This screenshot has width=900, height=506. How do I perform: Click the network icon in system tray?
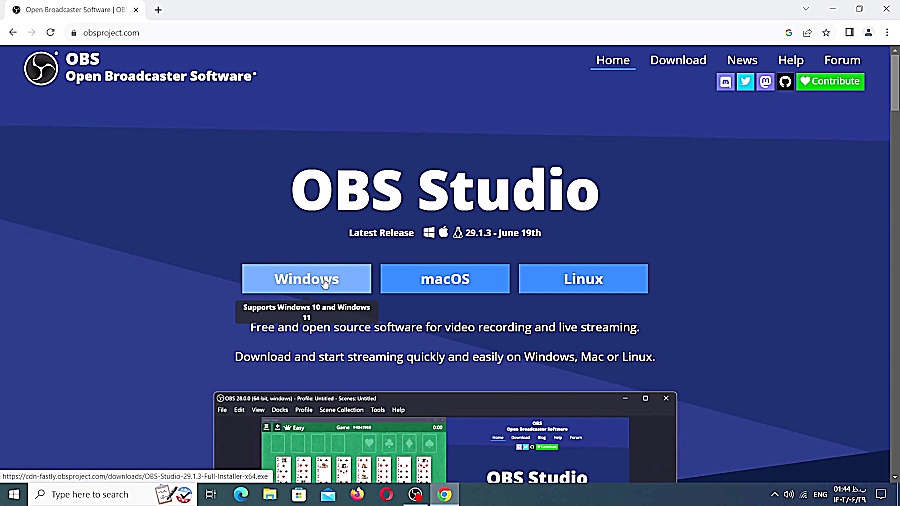[804, 494]
